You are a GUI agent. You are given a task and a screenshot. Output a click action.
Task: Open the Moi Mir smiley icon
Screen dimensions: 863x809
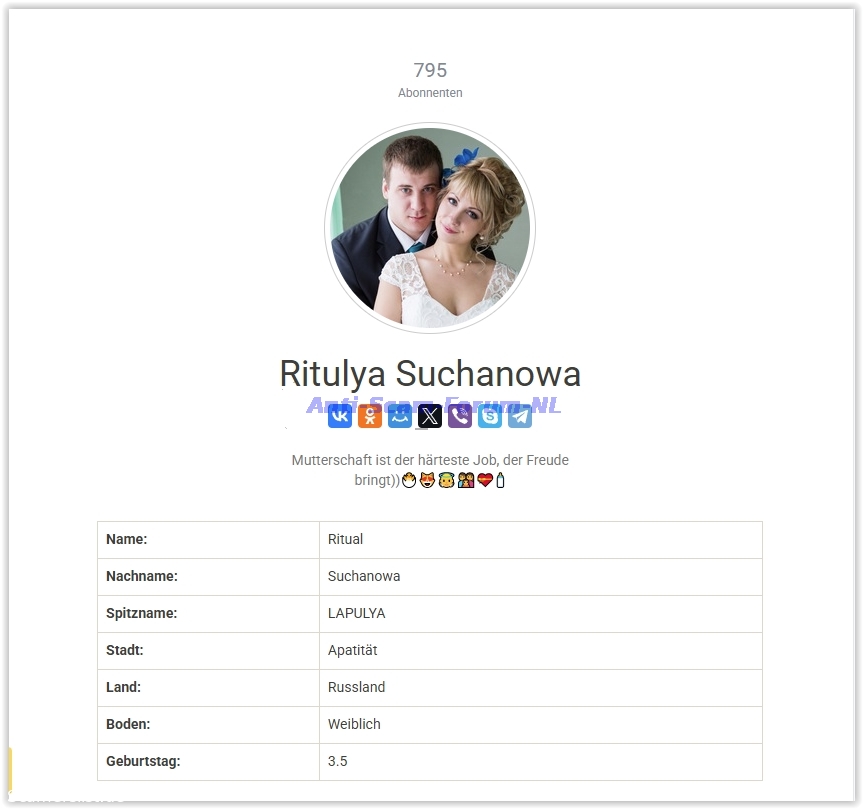coord(400,416)
